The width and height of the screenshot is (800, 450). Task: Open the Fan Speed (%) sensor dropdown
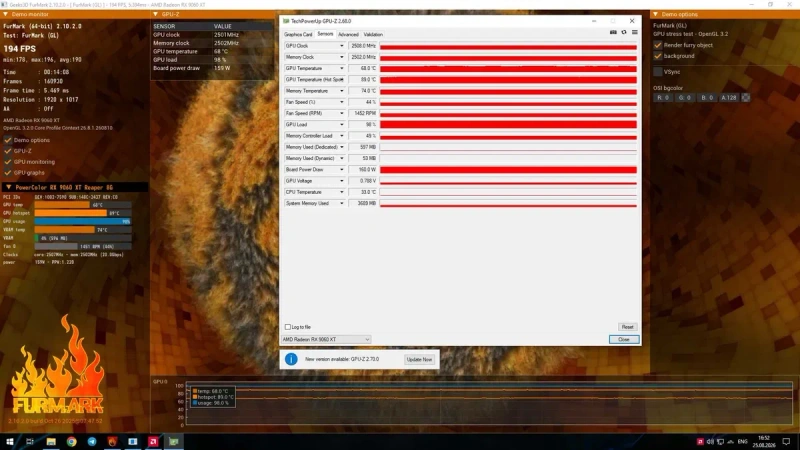(341, 102)
